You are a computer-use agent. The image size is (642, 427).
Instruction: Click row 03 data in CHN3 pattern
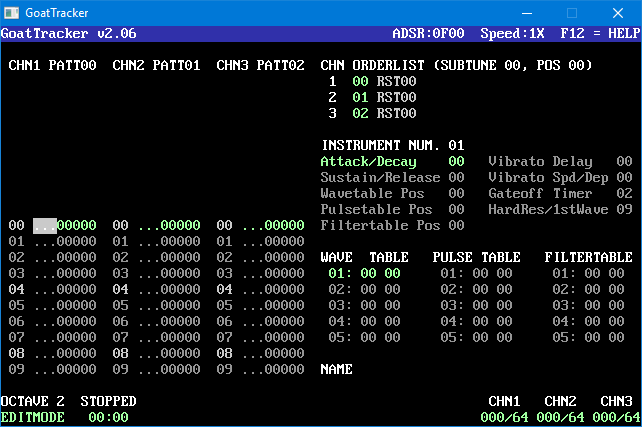coord(273,273)
